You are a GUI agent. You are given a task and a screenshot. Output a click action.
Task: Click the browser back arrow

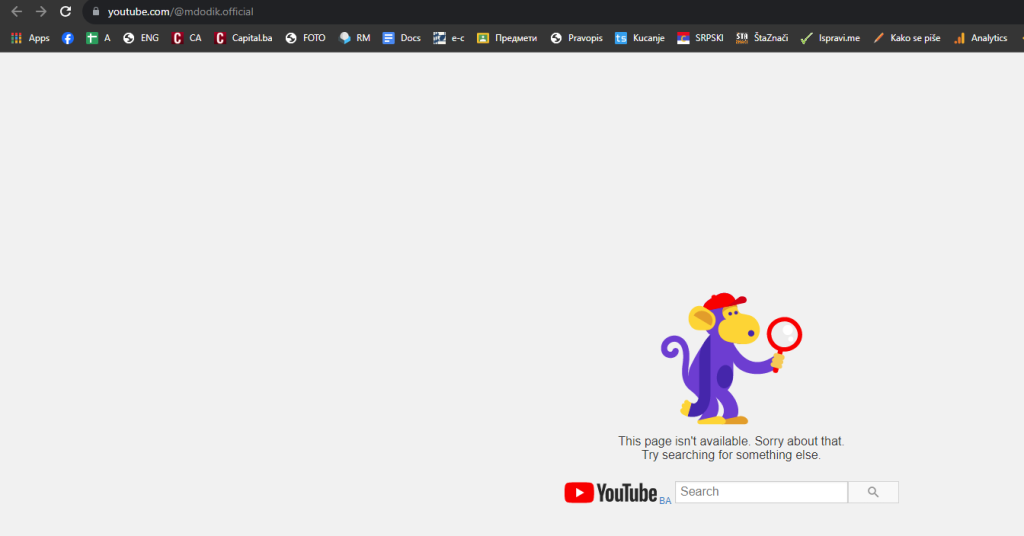[16, 12]
